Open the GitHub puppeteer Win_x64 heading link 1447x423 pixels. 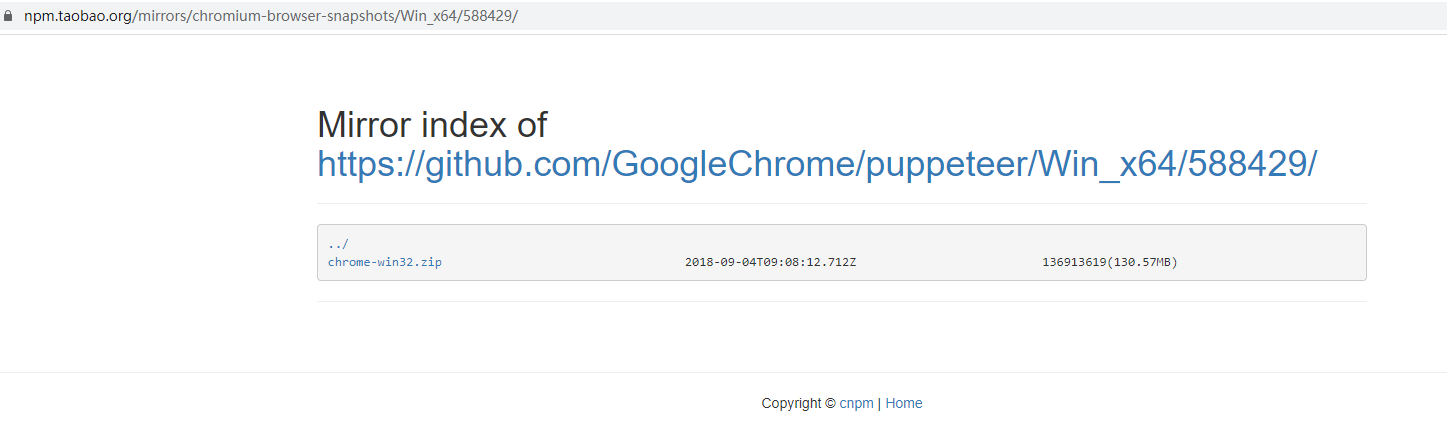(x=817, y=164)
